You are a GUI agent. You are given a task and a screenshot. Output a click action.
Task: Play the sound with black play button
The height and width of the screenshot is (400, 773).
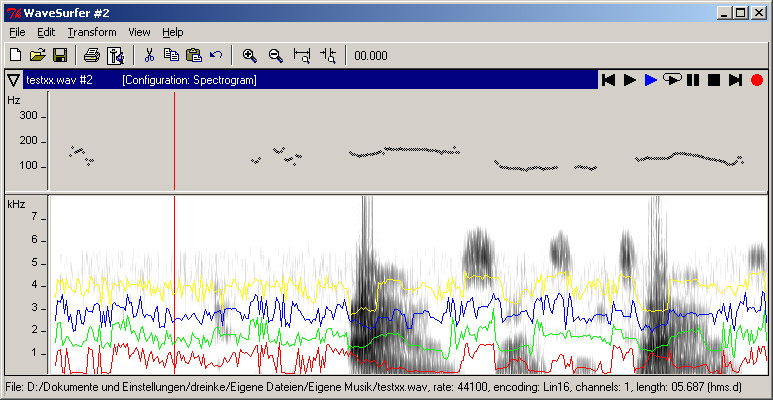click(630, 80)
